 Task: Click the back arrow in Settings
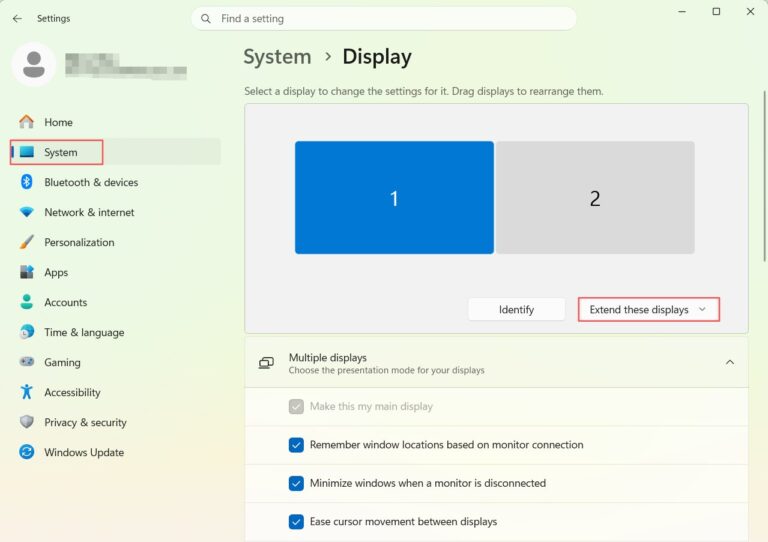point(17,19)
